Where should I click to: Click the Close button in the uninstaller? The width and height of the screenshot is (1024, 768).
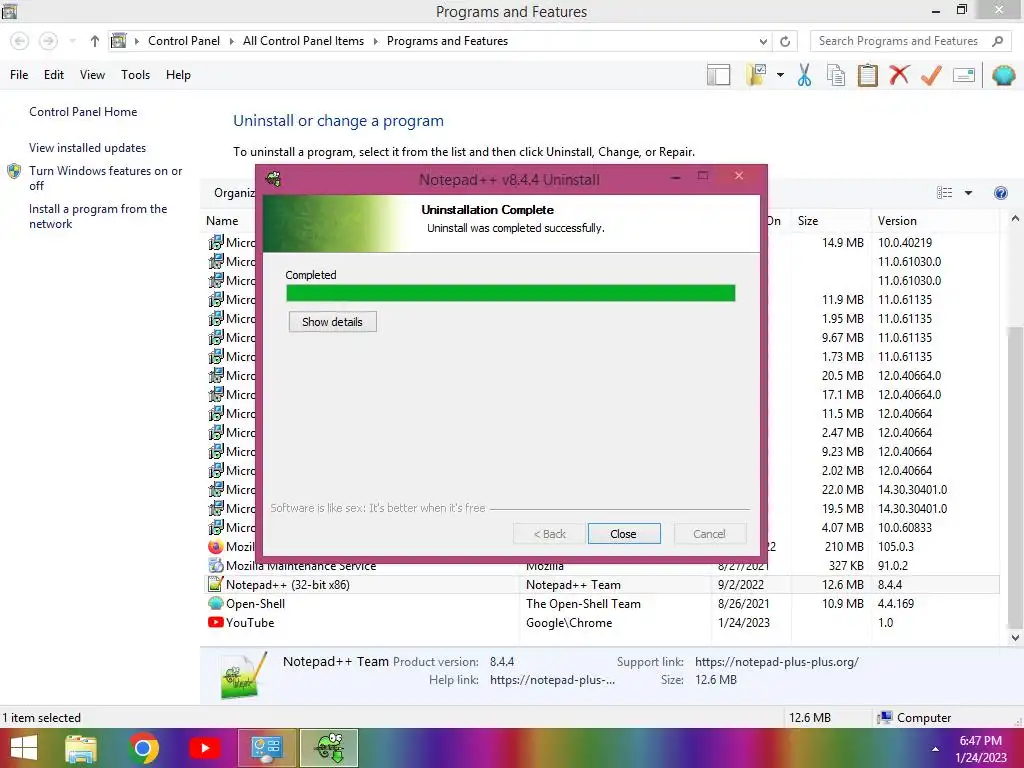click(624, 534)
